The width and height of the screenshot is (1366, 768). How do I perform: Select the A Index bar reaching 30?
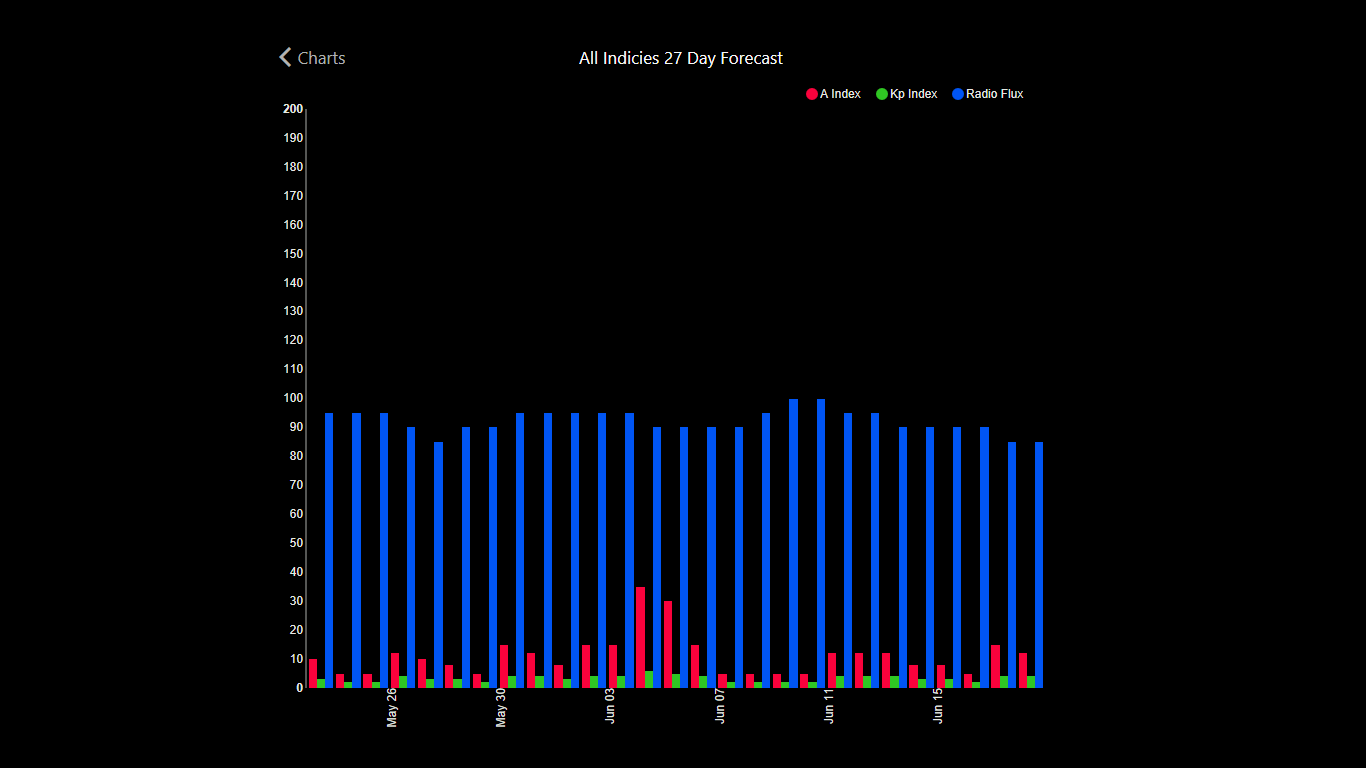(x=668, y=644)
